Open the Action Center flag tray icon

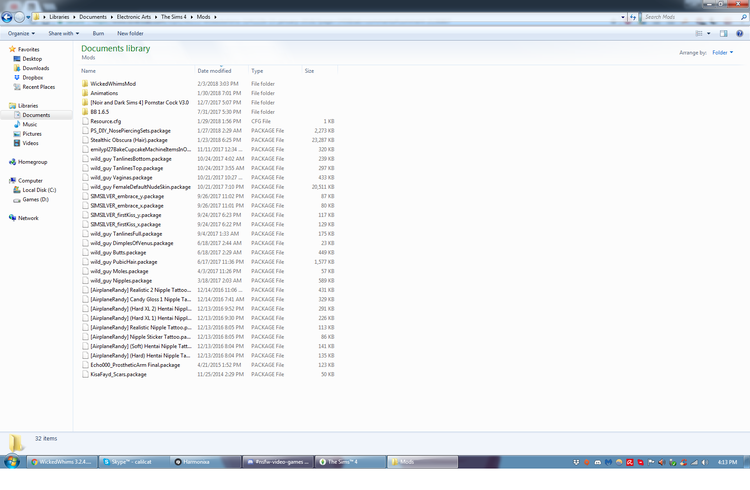[x=651, y=462]
